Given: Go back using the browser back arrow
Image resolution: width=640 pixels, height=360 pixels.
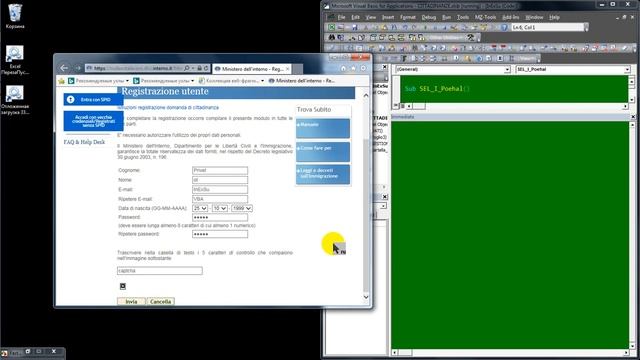Looking at the screenshot, I should click(64, 68).
